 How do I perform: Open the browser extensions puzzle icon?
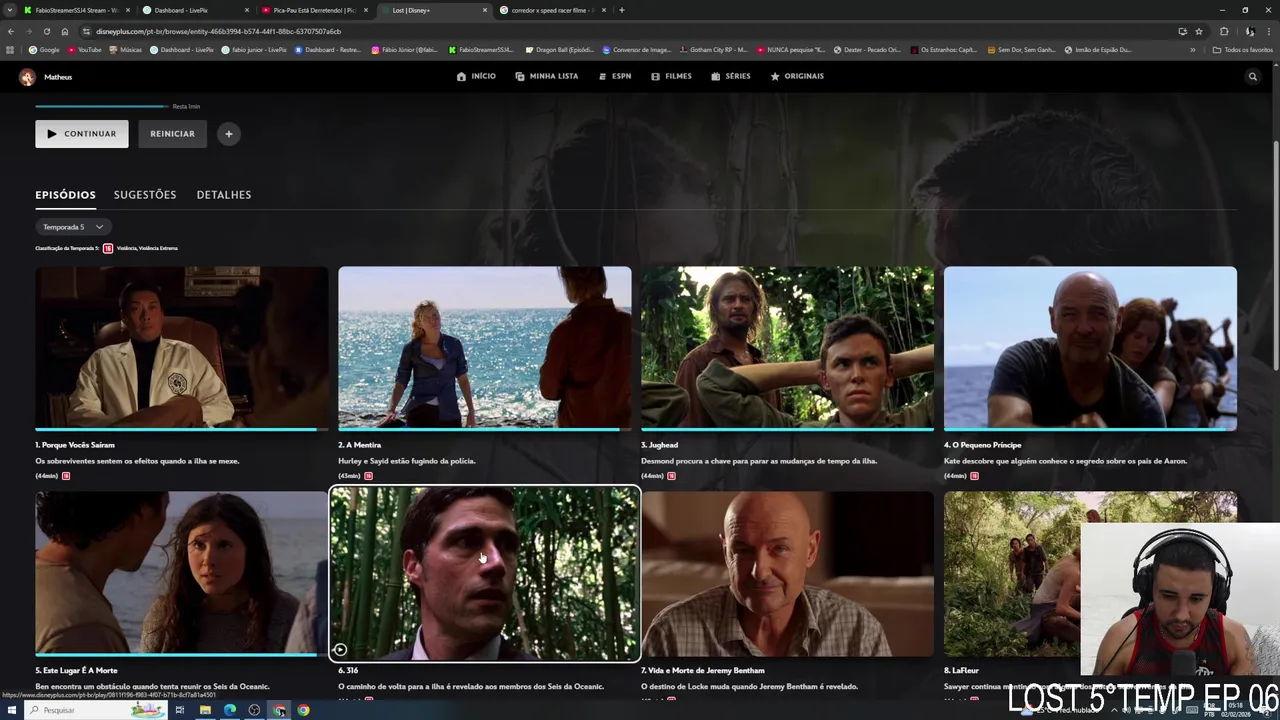click(x=1224, y=31)
